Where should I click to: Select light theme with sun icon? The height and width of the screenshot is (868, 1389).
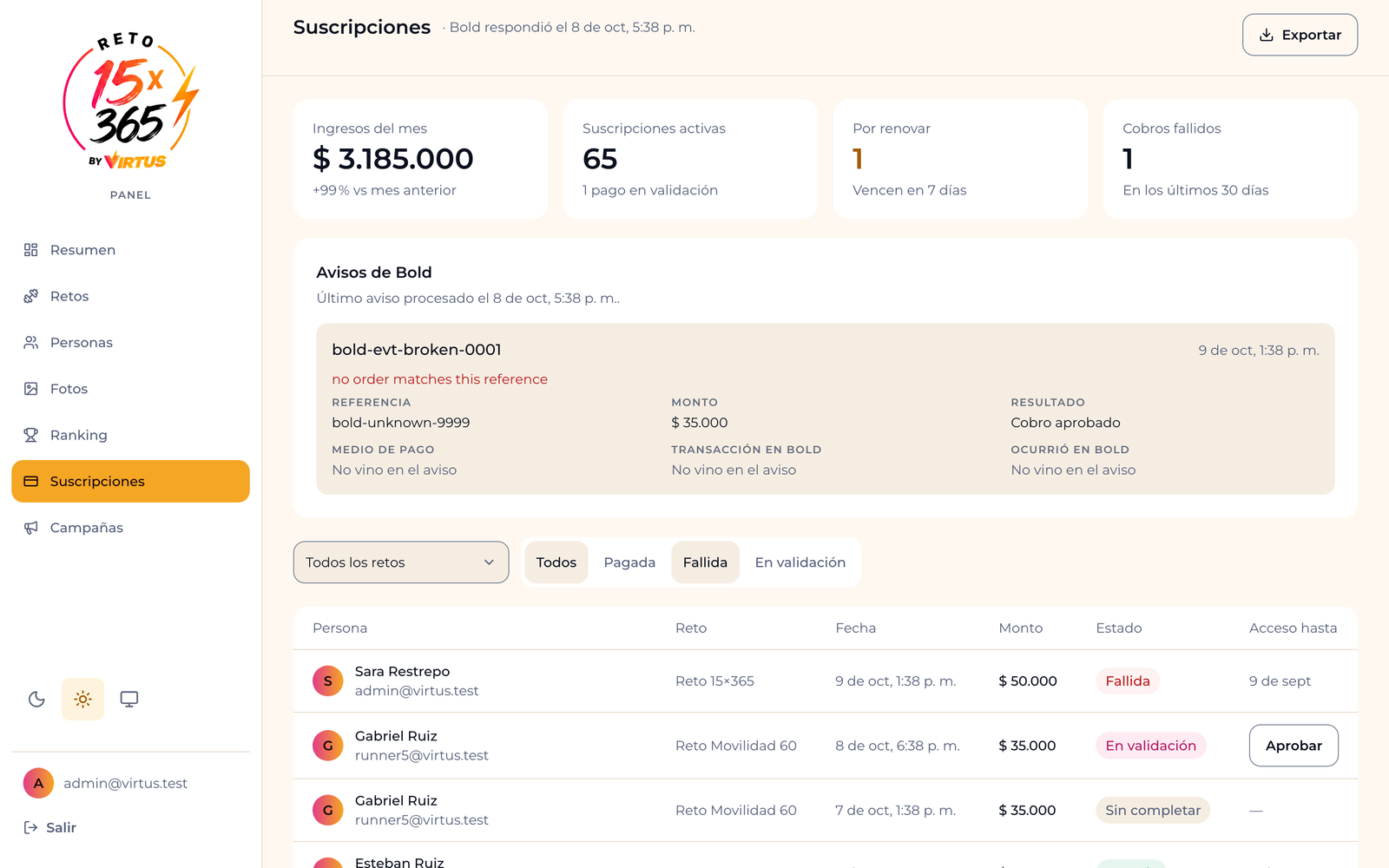pos(83,699)
